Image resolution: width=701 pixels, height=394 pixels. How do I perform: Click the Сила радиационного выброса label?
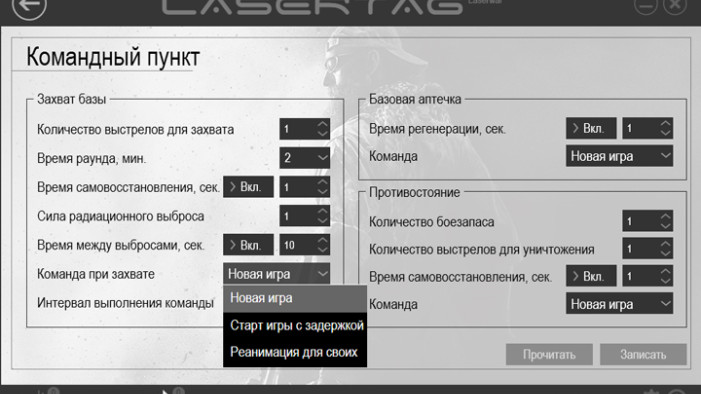pyautogui.click(x=121, y=216)
